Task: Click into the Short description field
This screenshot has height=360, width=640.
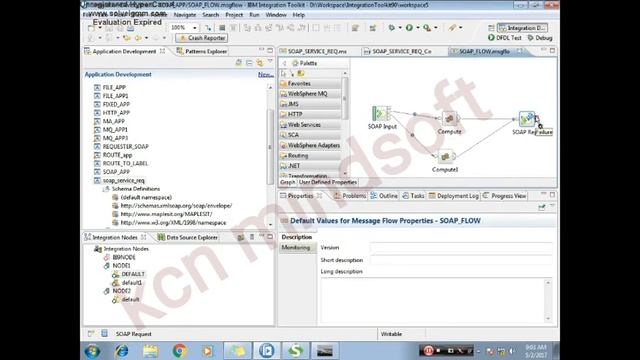Action: point(461,260)
